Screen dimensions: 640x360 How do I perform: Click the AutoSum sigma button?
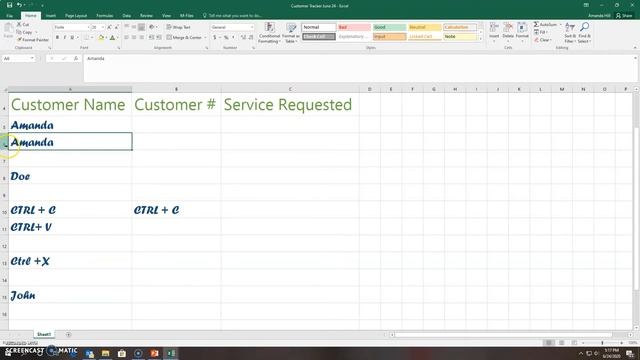545,24
